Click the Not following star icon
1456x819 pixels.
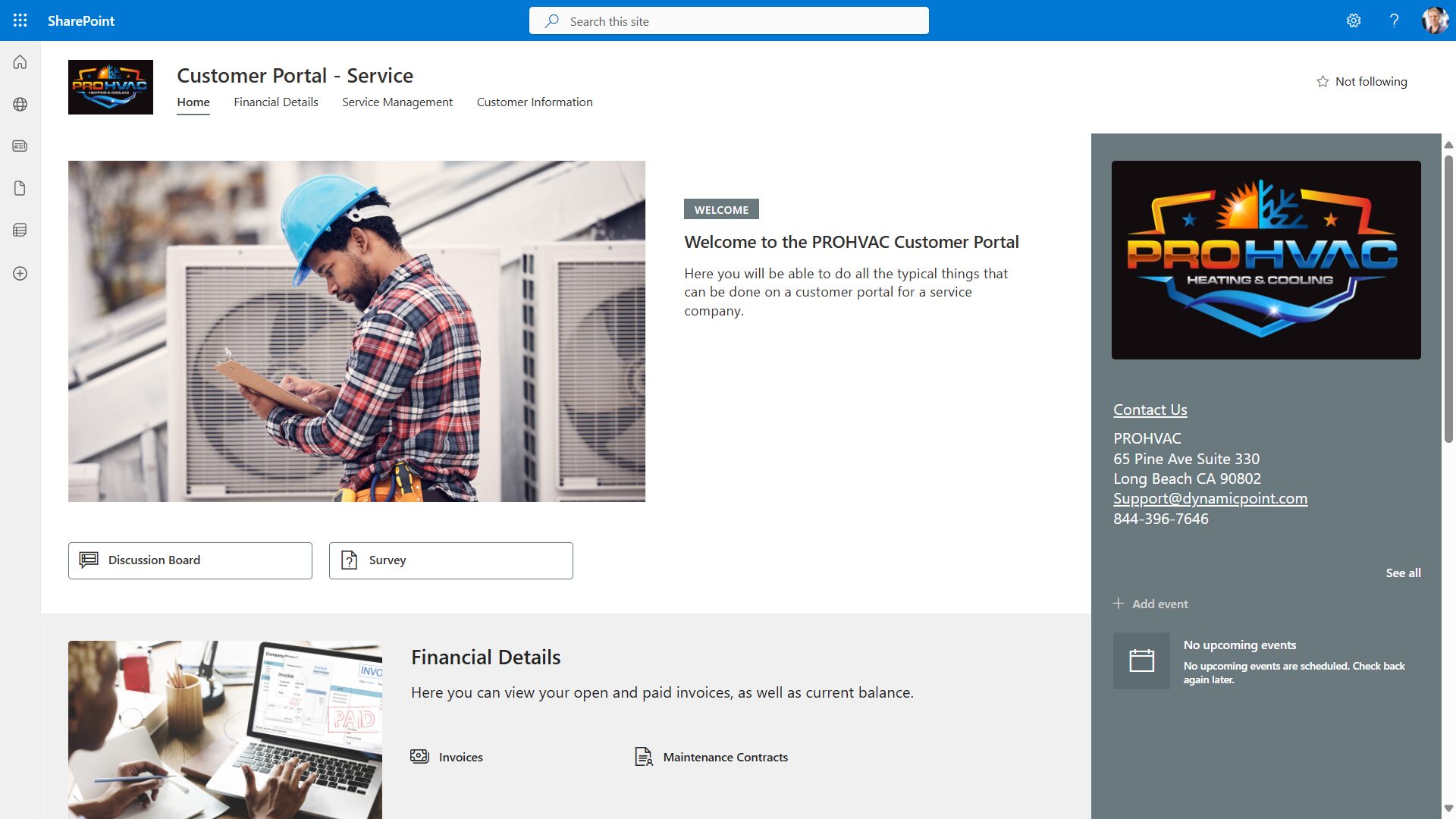pyautogui.click(x=1323, y=81)
